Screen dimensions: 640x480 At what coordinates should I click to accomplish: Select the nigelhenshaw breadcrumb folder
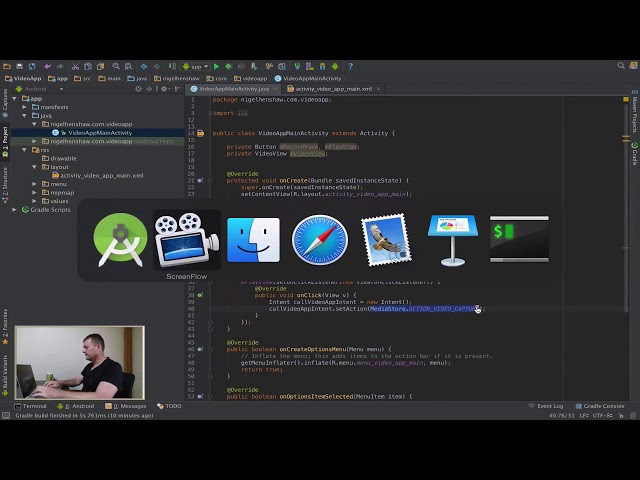pos(176,78)
